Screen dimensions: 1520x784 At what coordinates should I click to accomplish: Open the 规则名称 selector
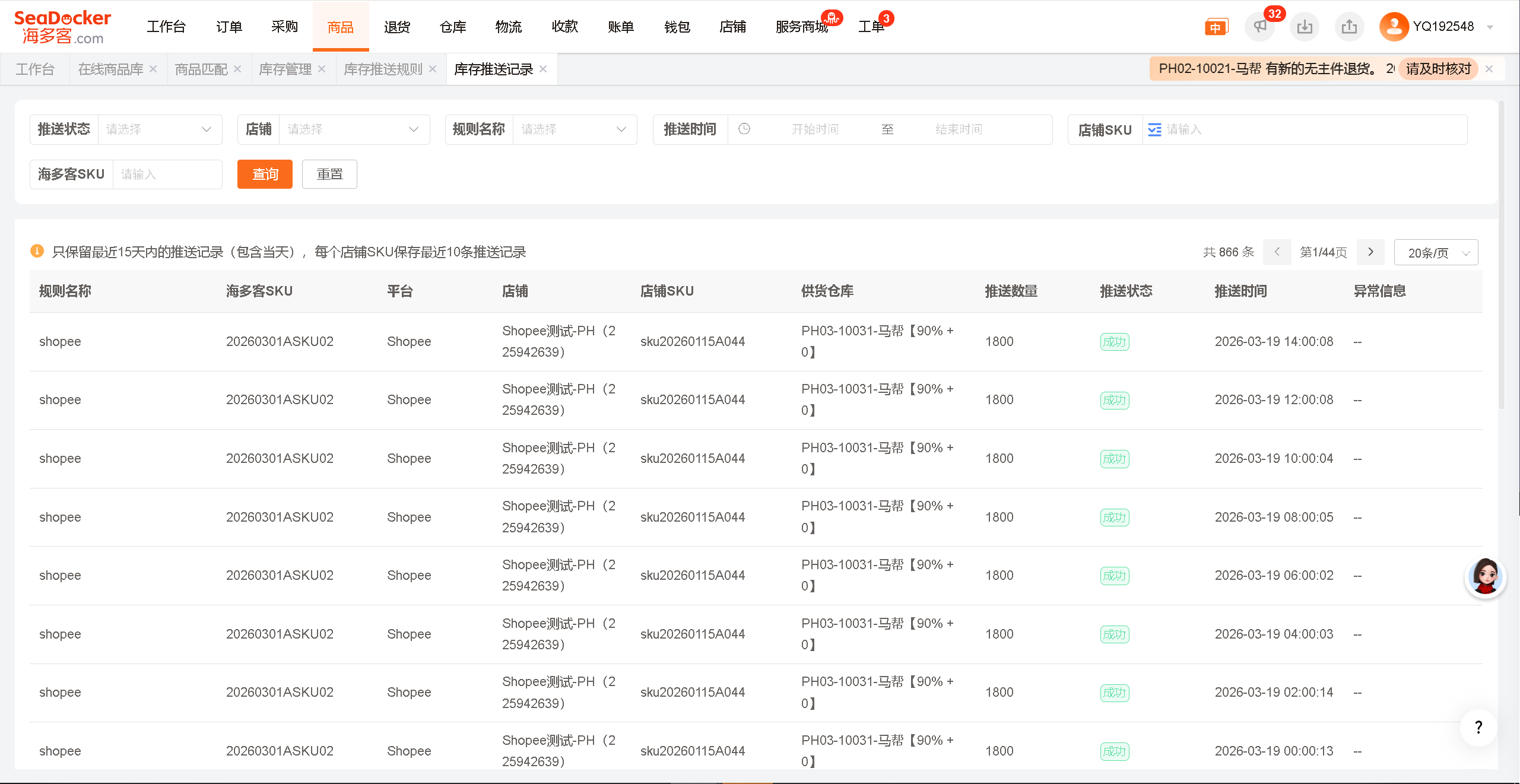573,129
